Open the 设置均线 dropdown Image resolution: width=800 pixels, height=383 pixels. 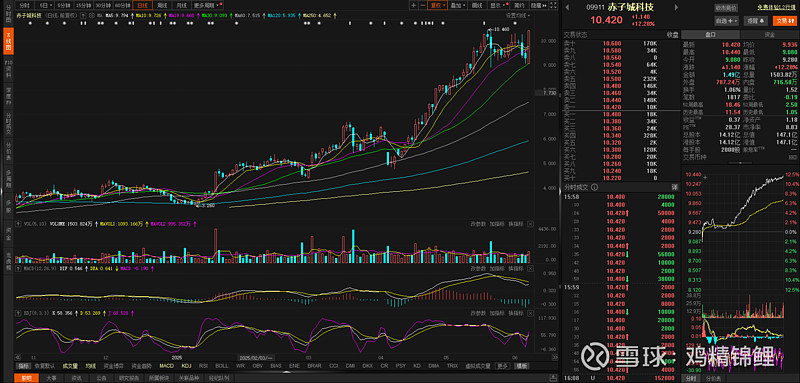coord(517,15)
